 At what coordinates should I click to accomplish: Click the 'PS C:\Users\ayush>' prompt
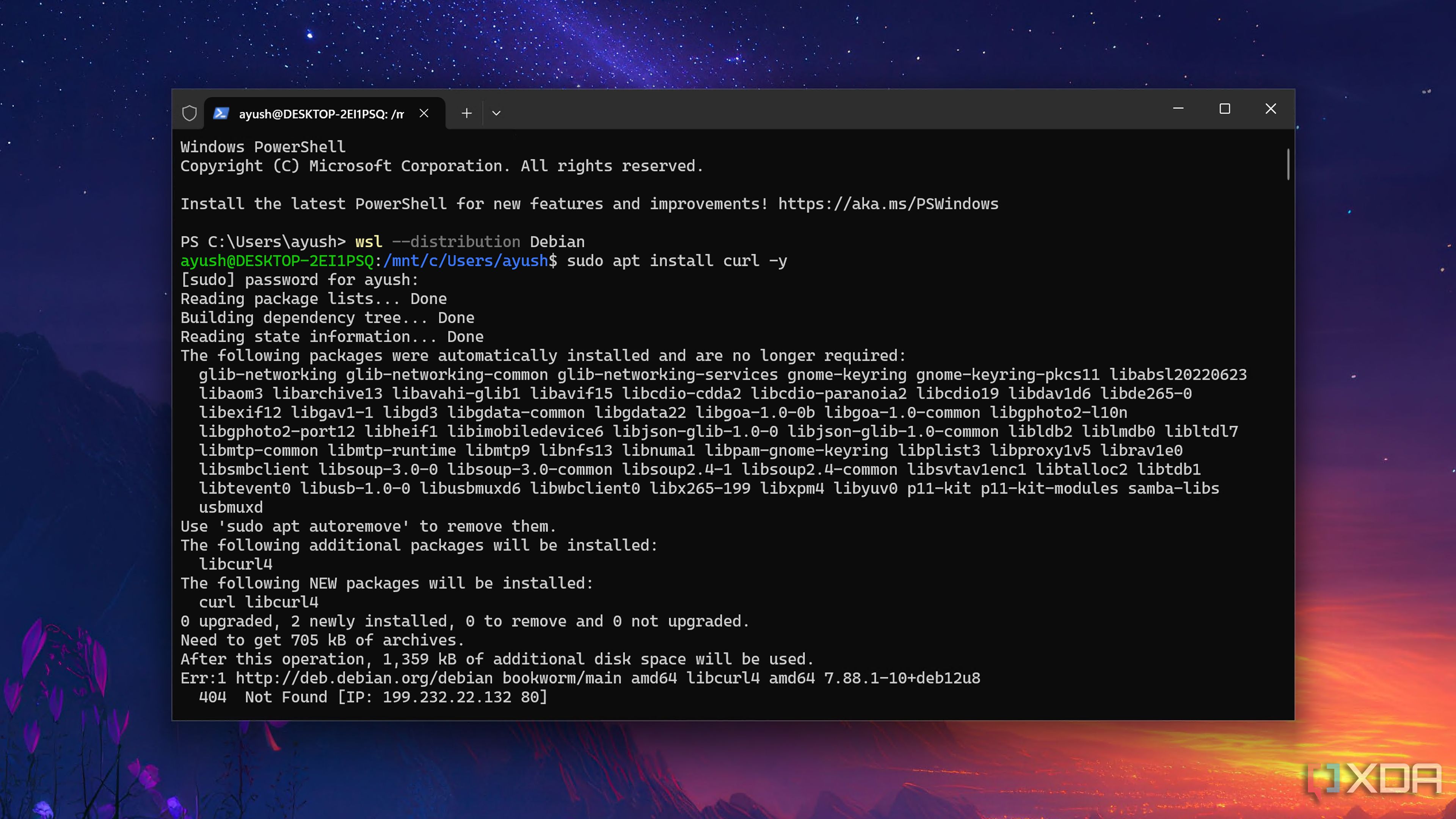[263, 242]
